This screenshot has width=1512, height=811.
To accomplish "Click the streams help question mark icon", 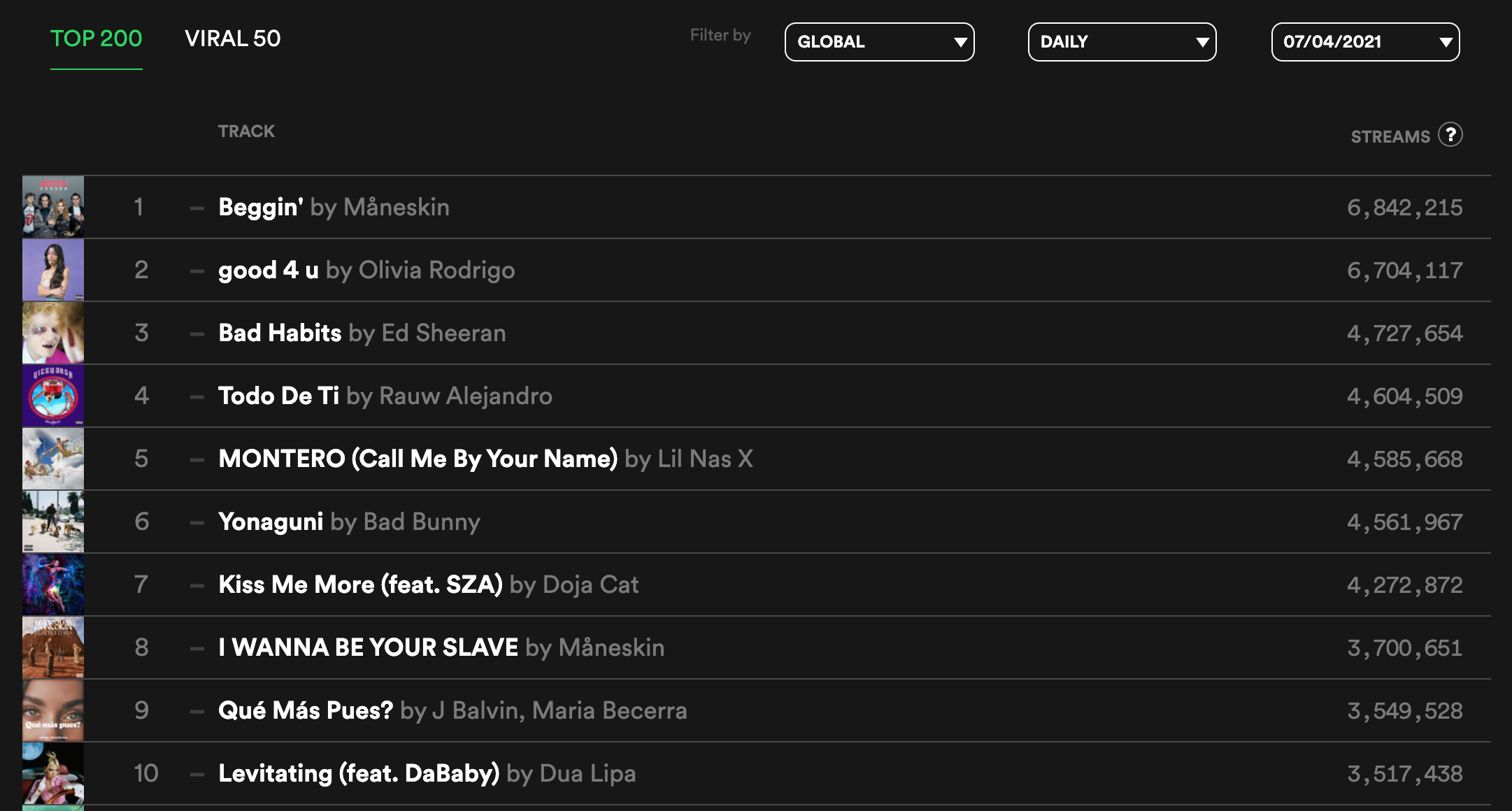I will [1450, 134].
